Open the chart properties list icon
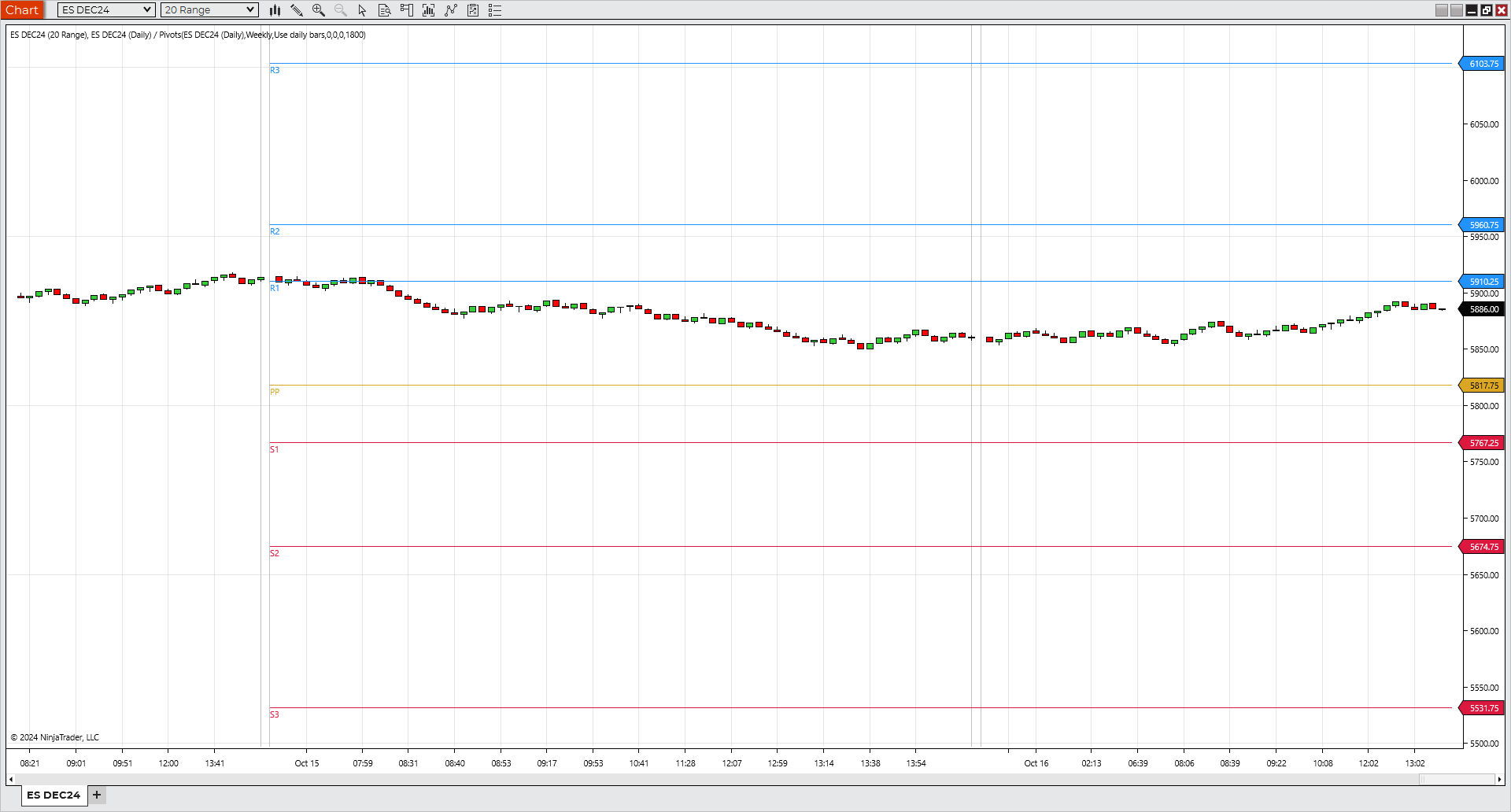Image resolution: width=1511 pixels, height=812 pixels. [495, 10]
